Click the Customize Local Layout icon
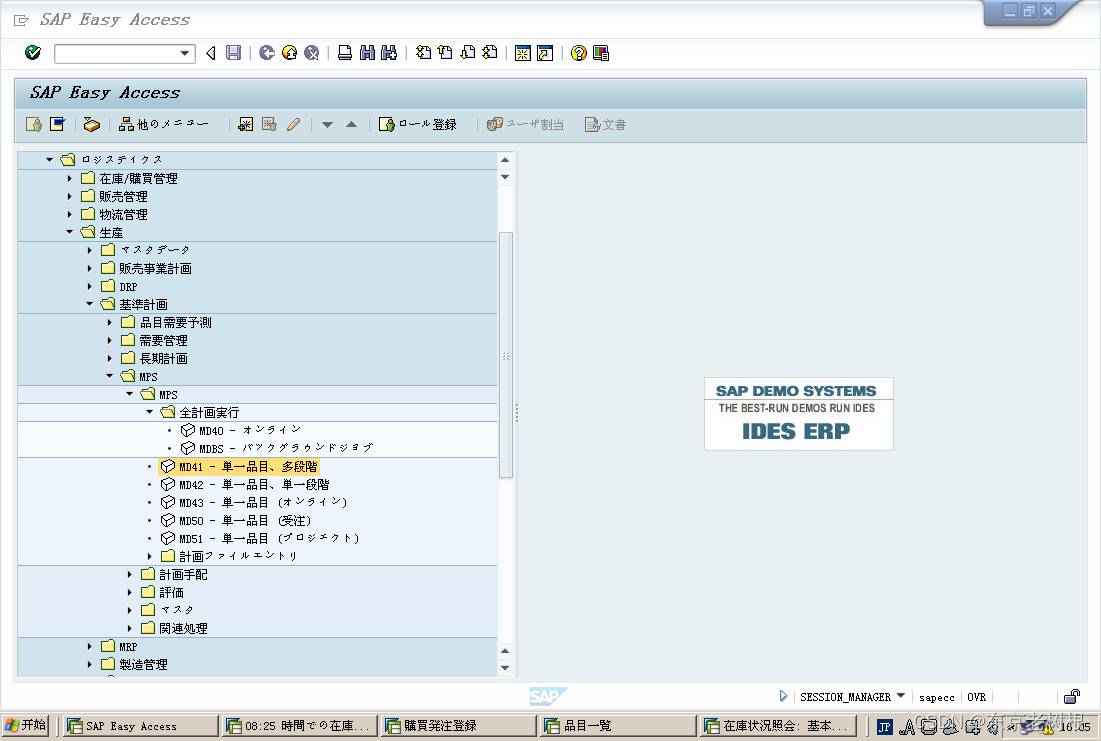The image size is (1101, 741). click(x=601, y=53)
